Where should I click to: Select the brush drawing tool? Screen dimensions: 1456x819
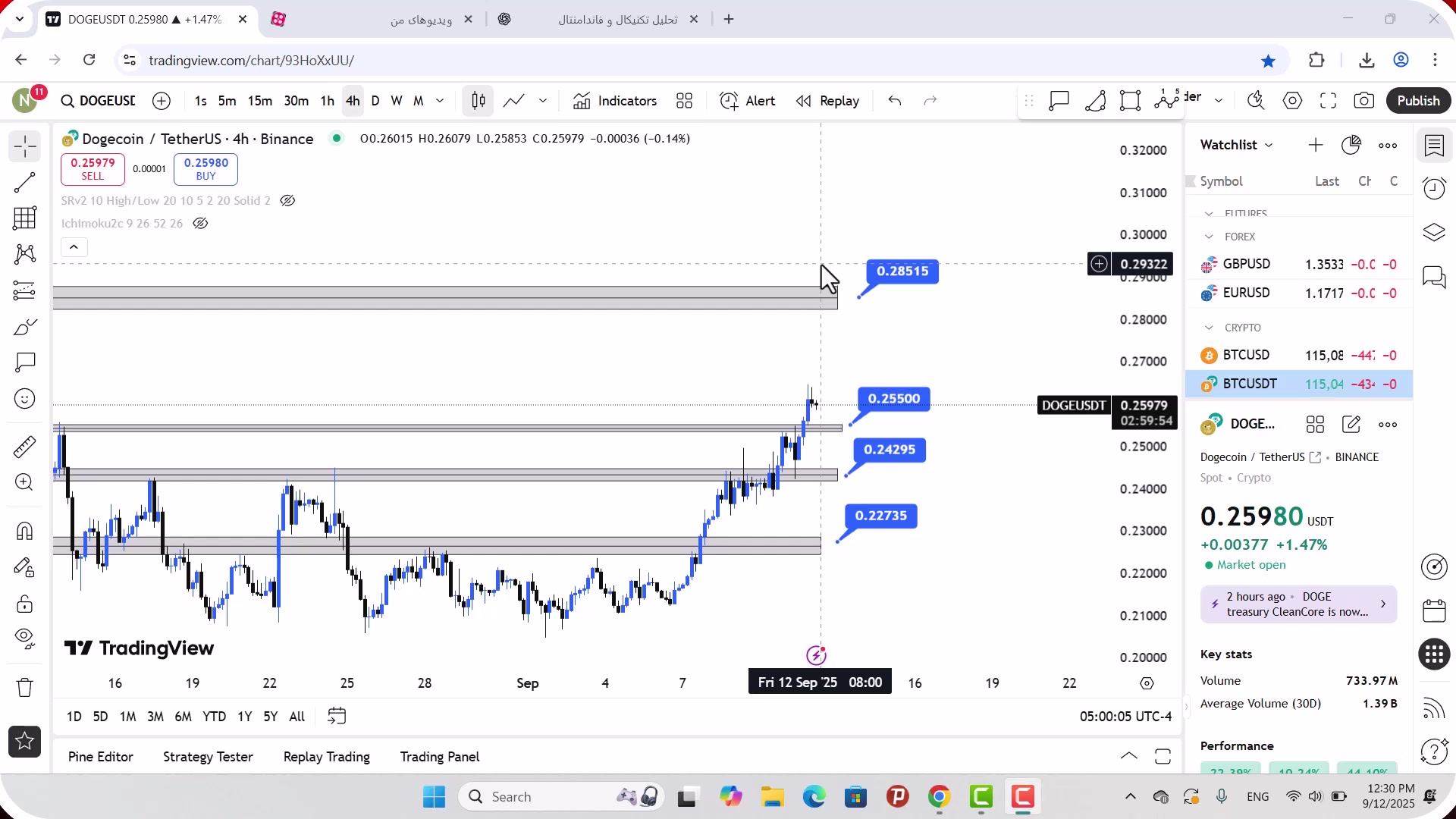(x=25, y=327)
